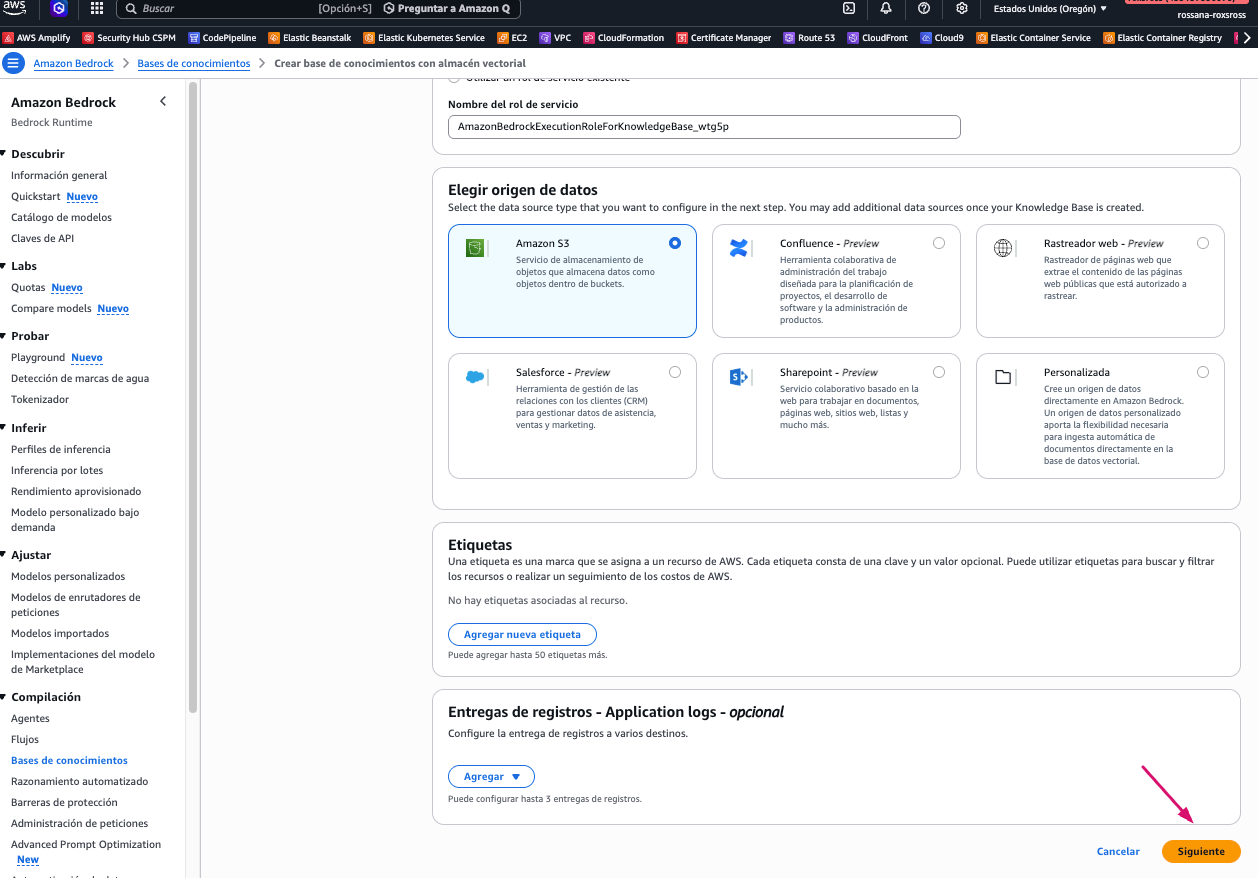This screenshot has height=878, width=1258.
Task: Open Perfiles de inferencia in sidebar
Action: tap(61, 449)
